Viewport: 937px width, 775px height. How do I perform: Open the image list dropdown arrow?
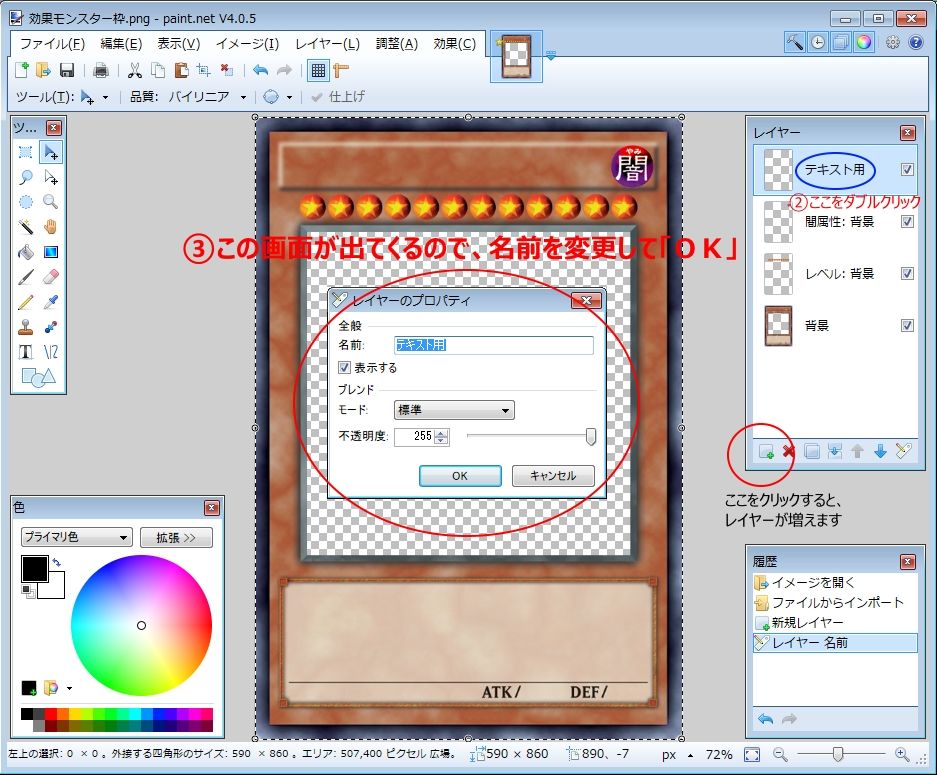tap(551, 56)
